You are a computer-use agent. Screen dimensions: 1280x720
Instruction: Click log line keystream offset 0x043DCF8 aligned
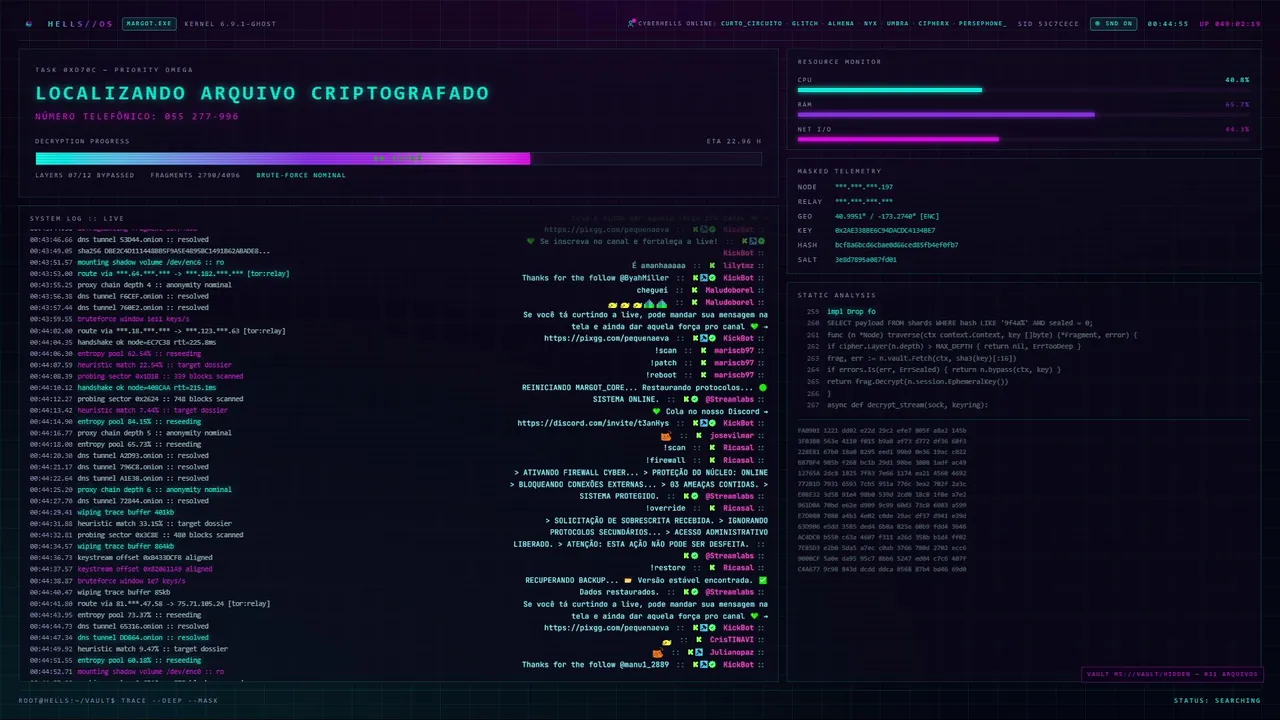pos(121,557)
